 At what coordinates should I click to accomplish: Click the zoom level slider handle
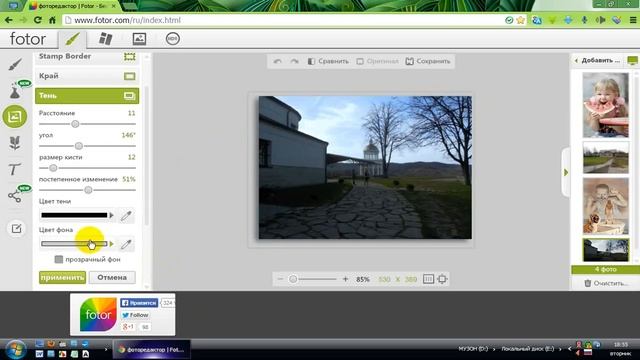point(293,279)
